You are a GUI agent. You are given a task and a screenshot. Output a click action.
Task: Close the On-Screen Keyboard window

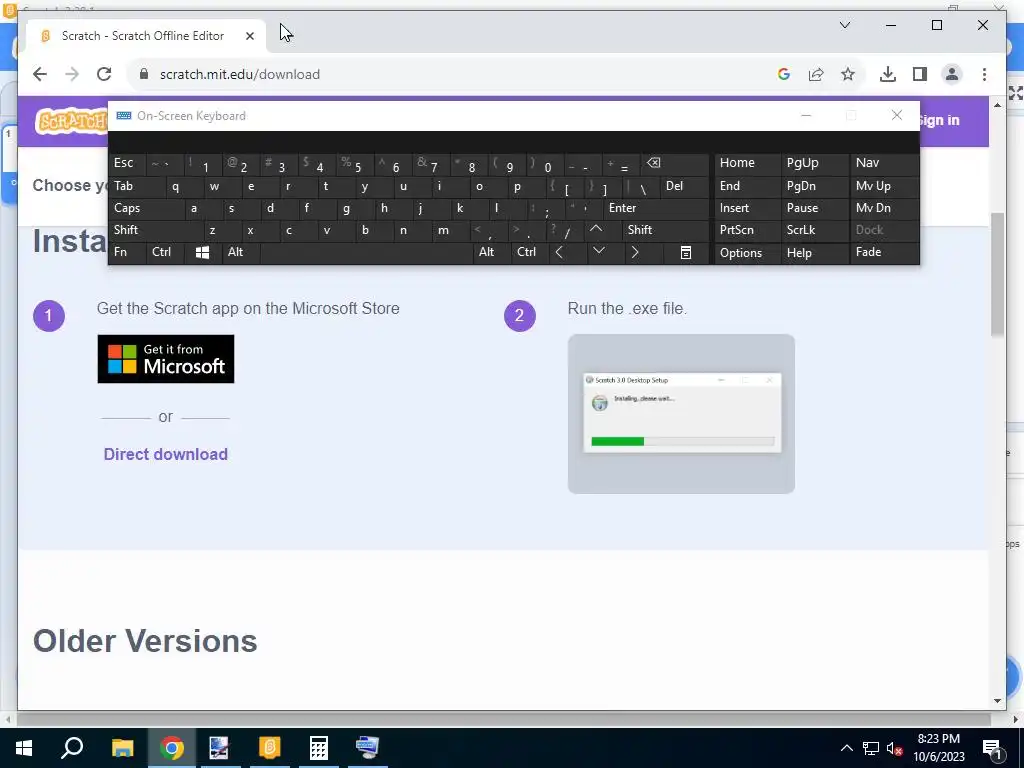(897, 116)
